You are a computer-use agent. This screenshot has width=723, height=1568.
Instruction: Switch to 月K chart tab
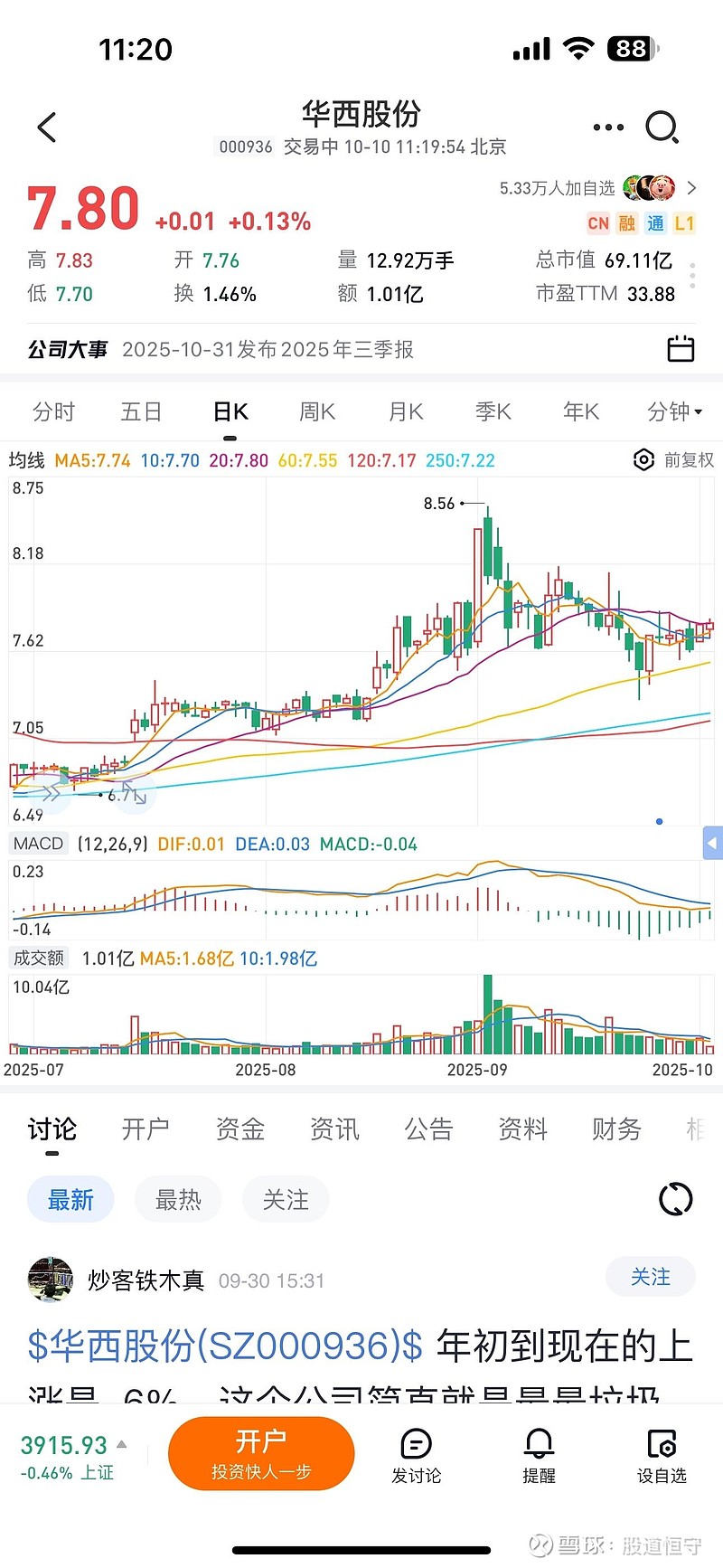(x=406, y=412)
